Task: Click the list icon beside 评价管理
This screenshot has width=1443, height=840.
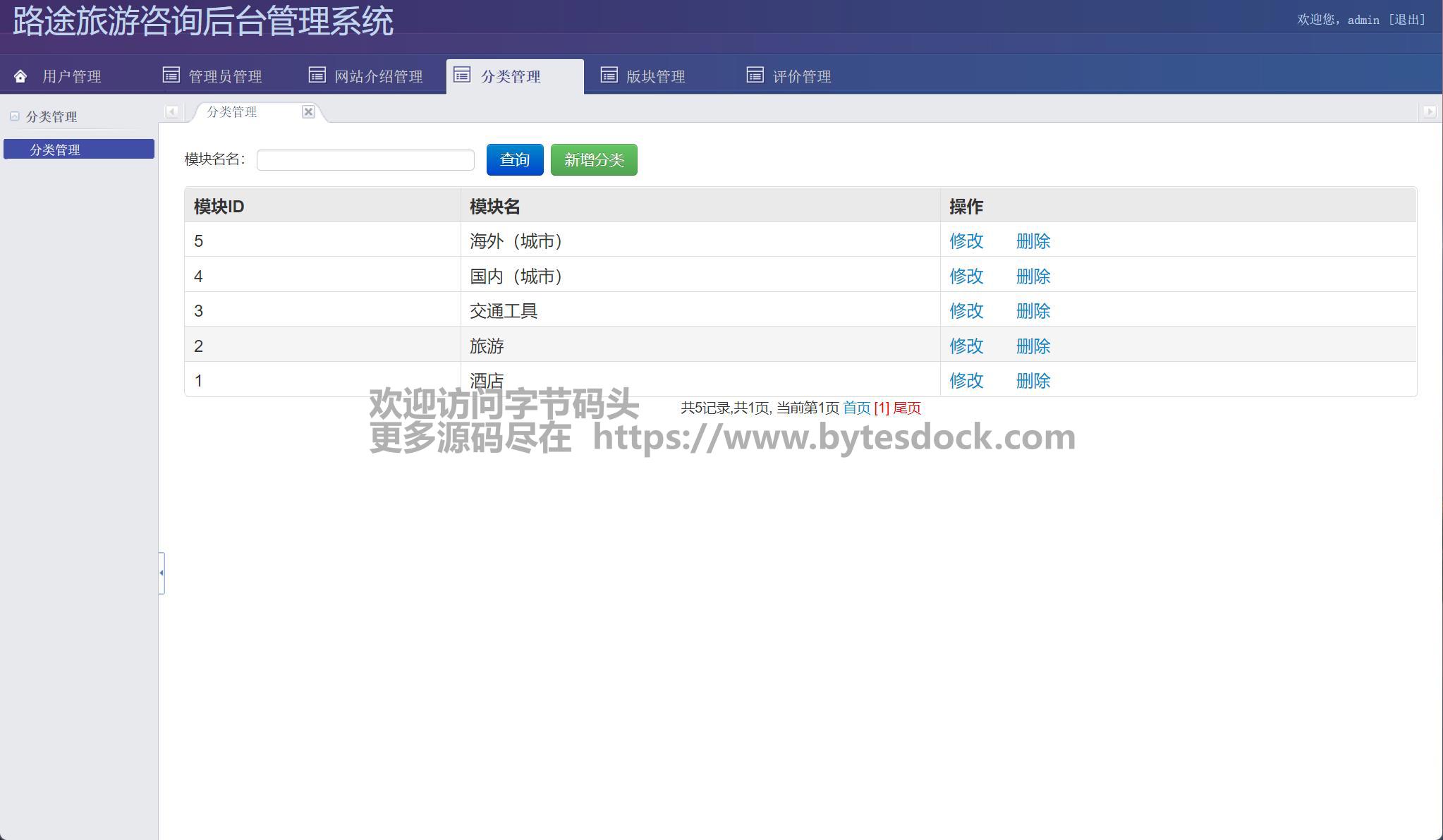Action: (x=755, y=75)
